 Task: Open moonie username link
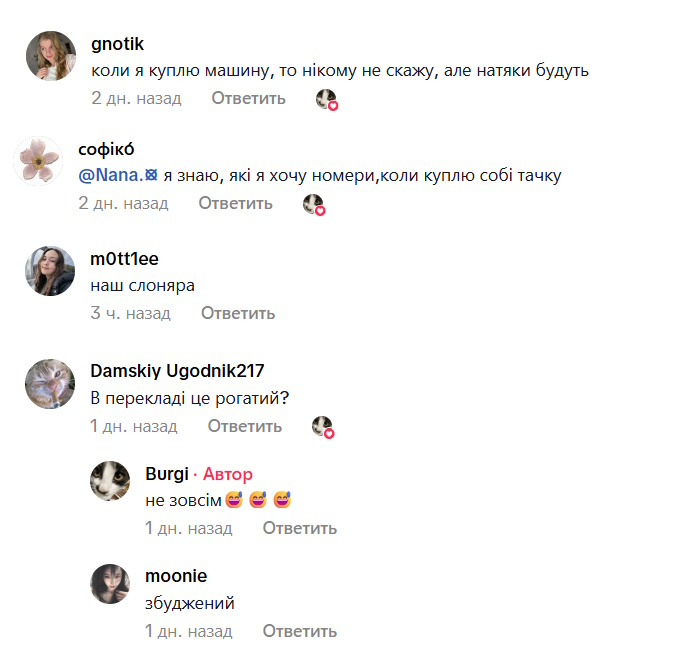click(176, 575)
